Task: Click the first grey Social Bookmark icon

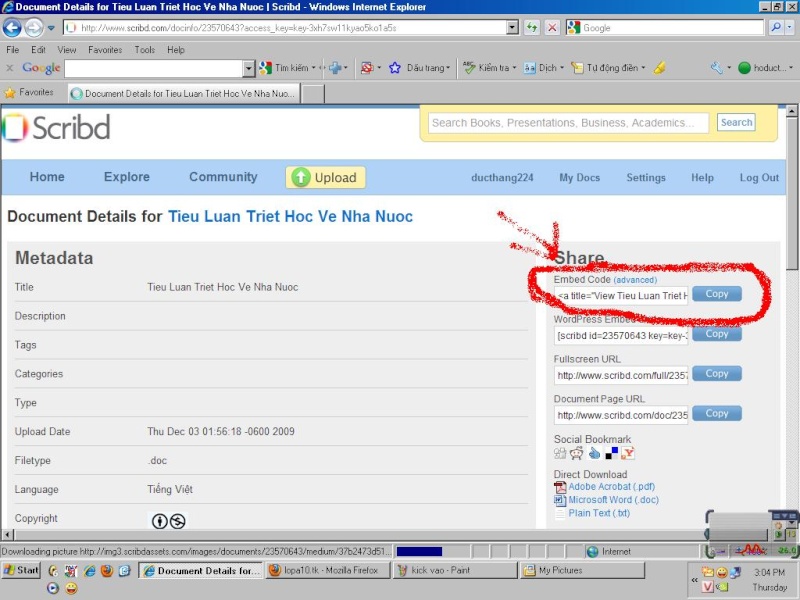Action: point(560,453)
